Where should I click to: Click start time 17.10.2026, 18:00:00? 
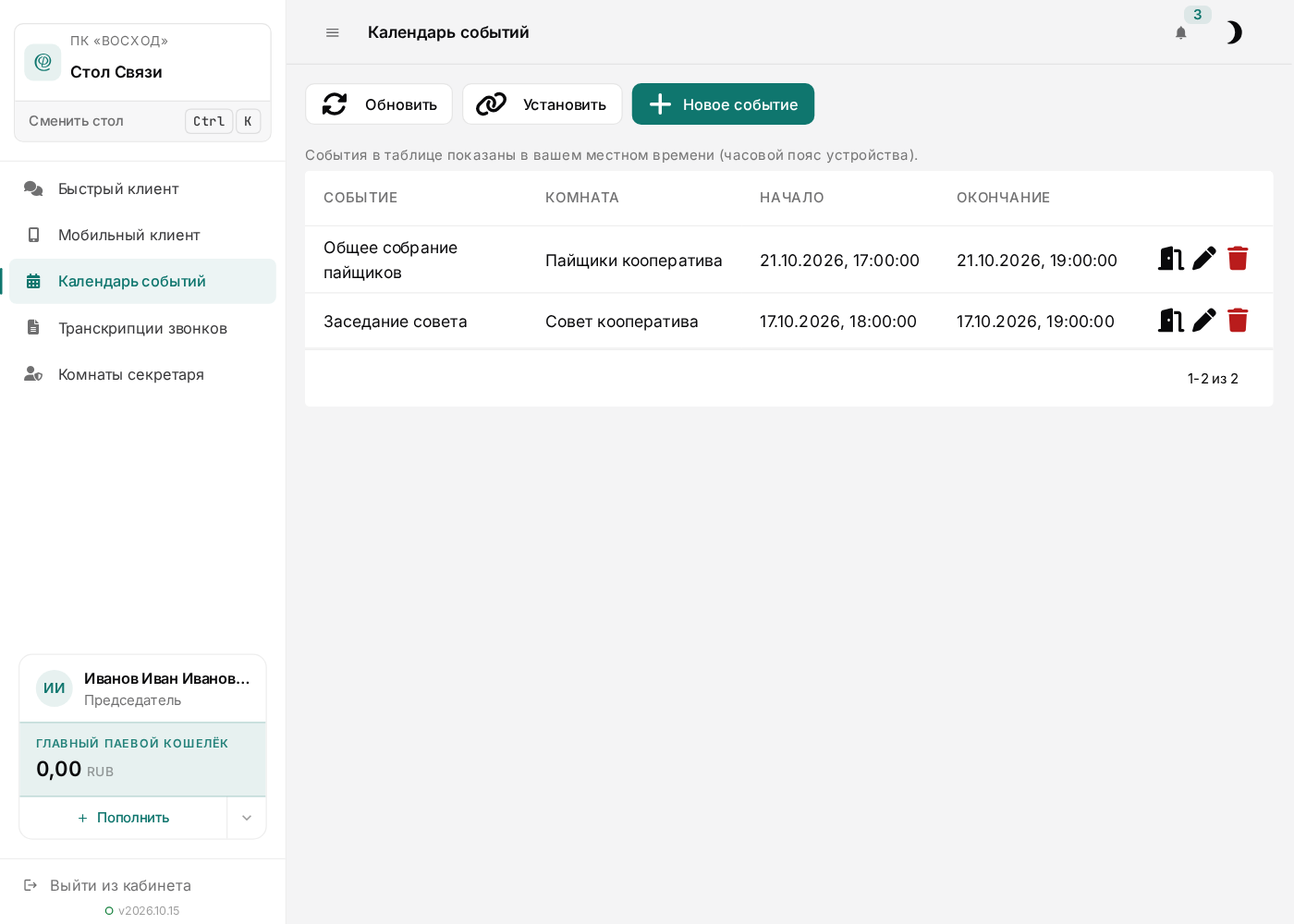point(838,322)
